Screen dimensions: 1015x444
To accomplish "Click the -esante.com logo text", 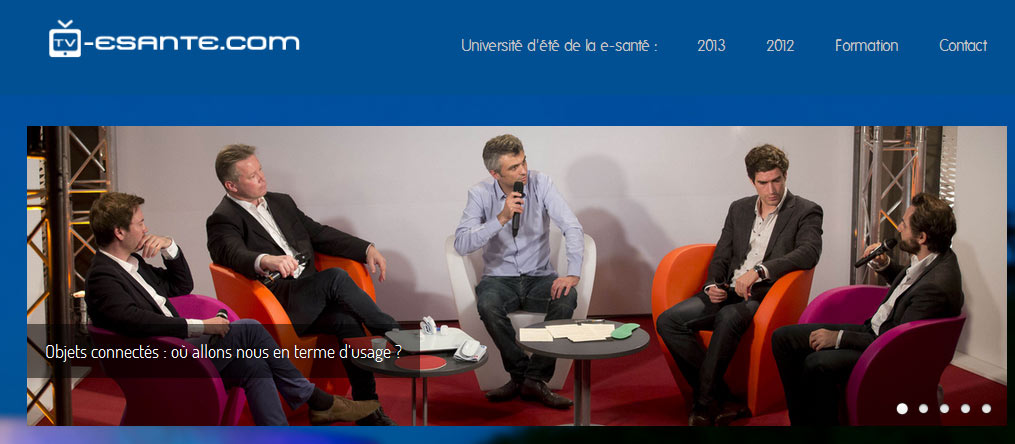I will coord(192,43).
